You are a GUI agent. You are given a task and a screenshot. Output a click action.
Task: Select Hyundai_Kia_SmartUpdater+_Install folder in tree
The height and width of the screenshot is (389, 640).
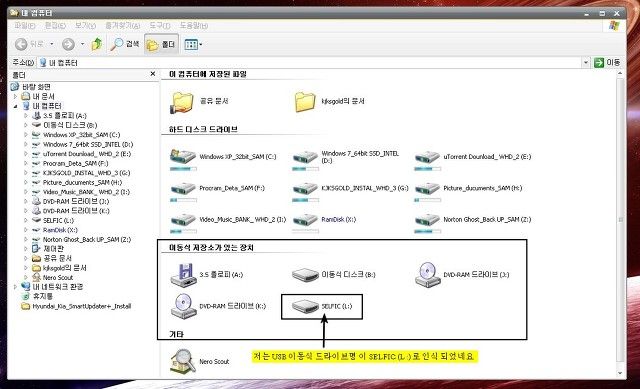coord(82,306)
